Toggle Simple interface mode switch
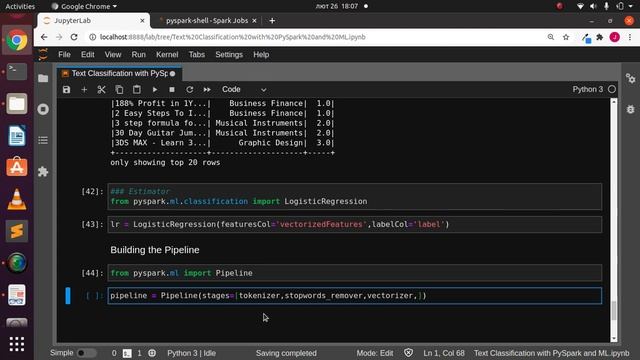 pos(86,353)
